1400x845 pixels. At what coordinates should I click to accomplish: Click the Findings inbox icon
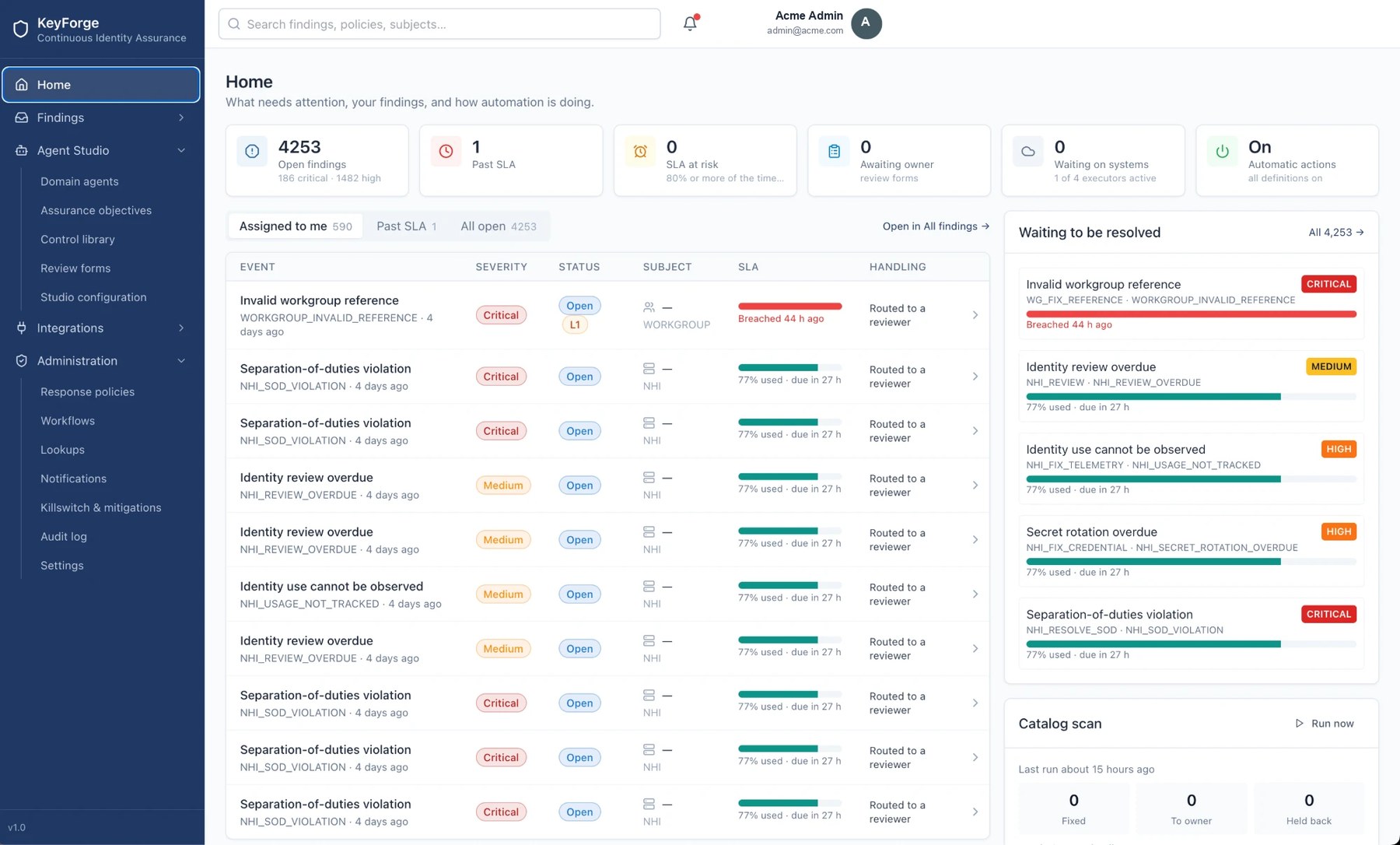22,117
